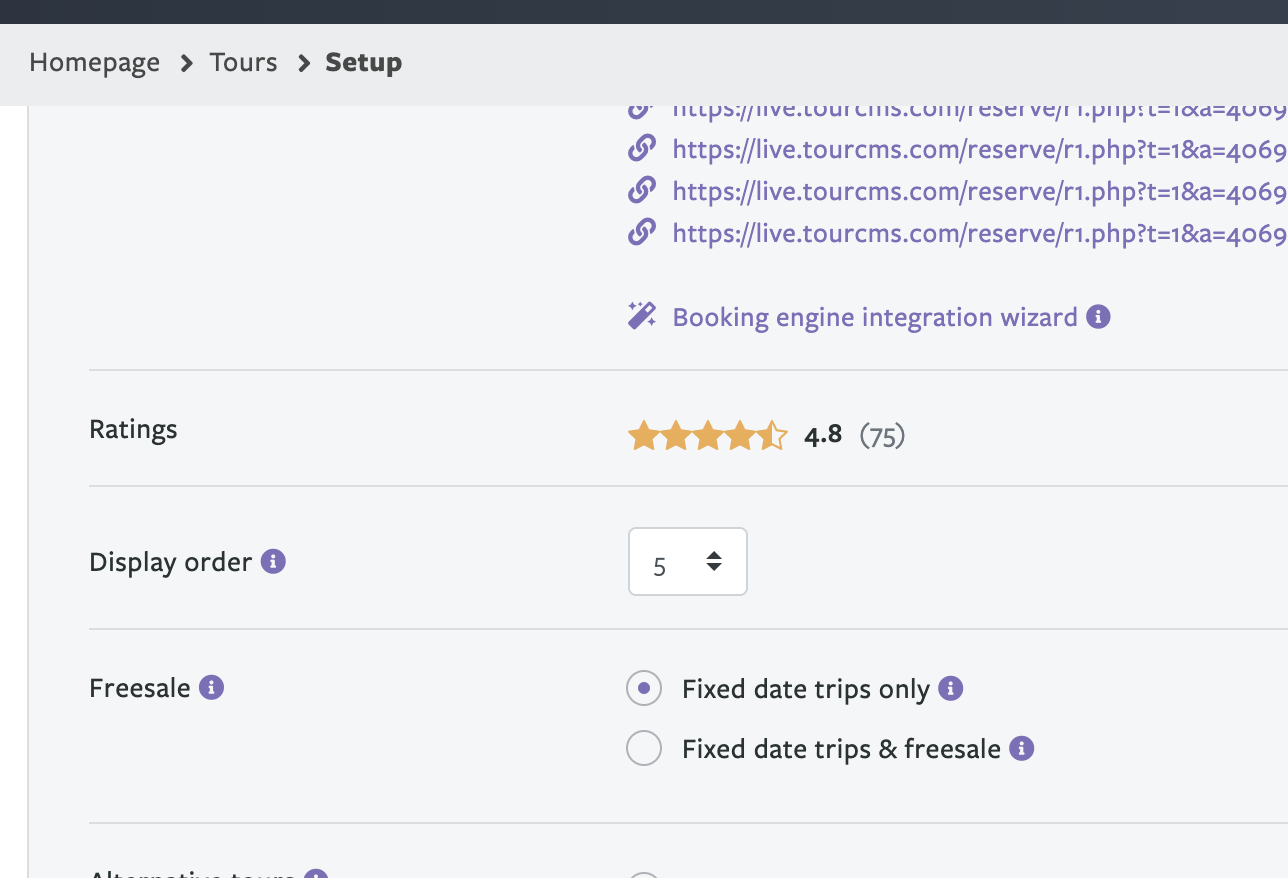Click info icon next to Fixed date trips only

(951, 689)
